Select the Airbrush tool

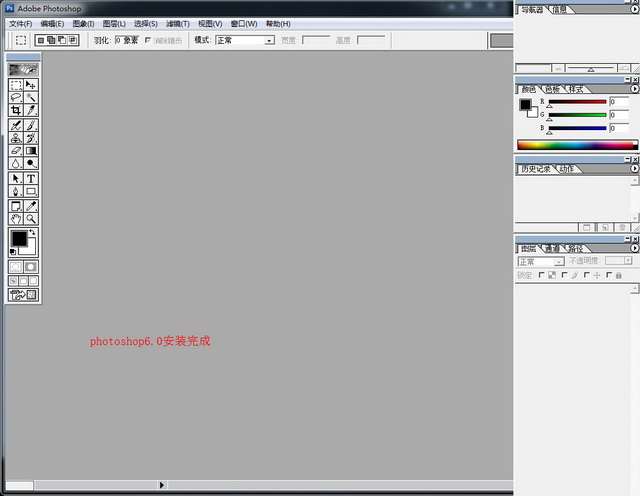[x=16, y=125]
